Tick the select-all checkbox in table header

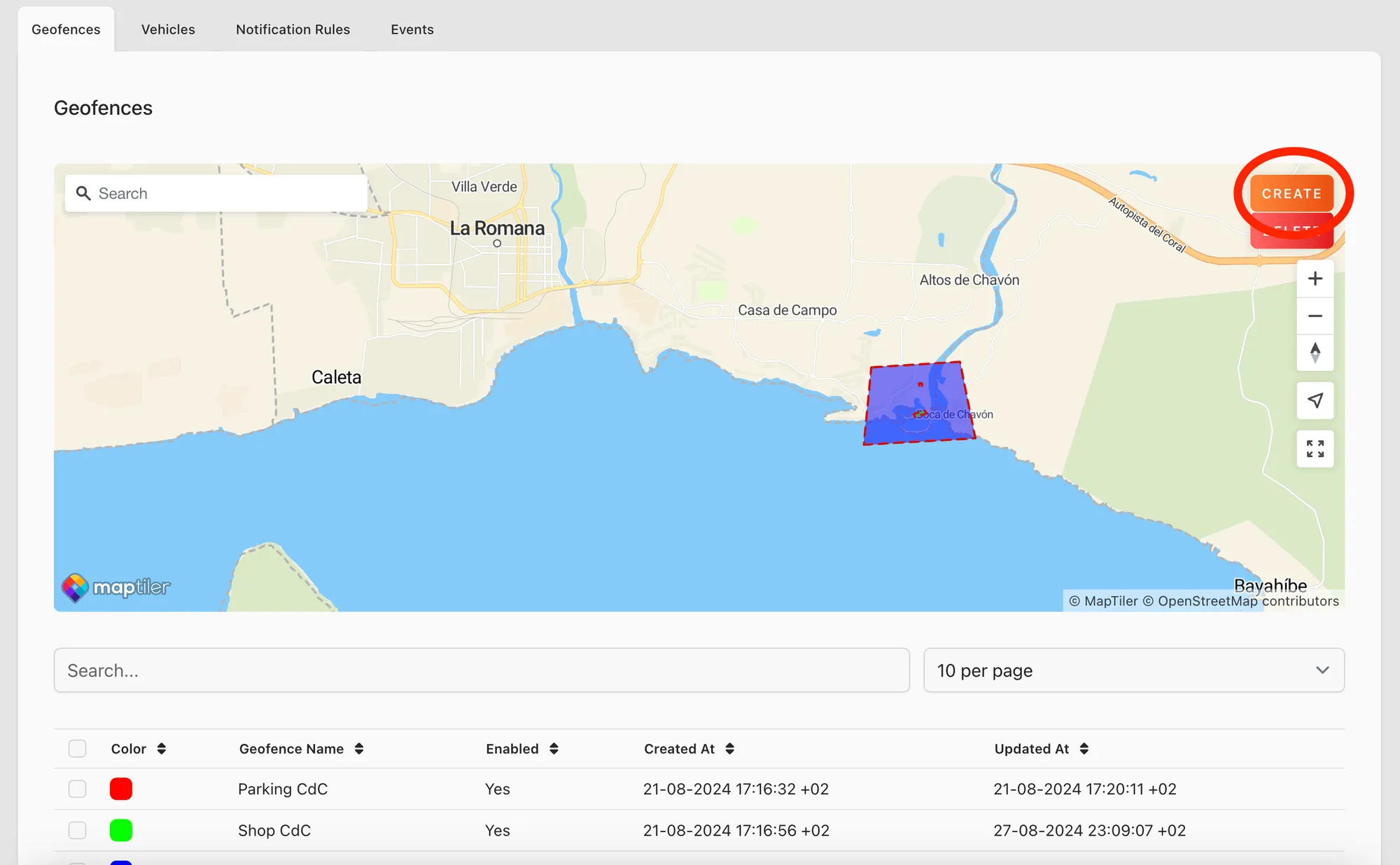(77, 748)
